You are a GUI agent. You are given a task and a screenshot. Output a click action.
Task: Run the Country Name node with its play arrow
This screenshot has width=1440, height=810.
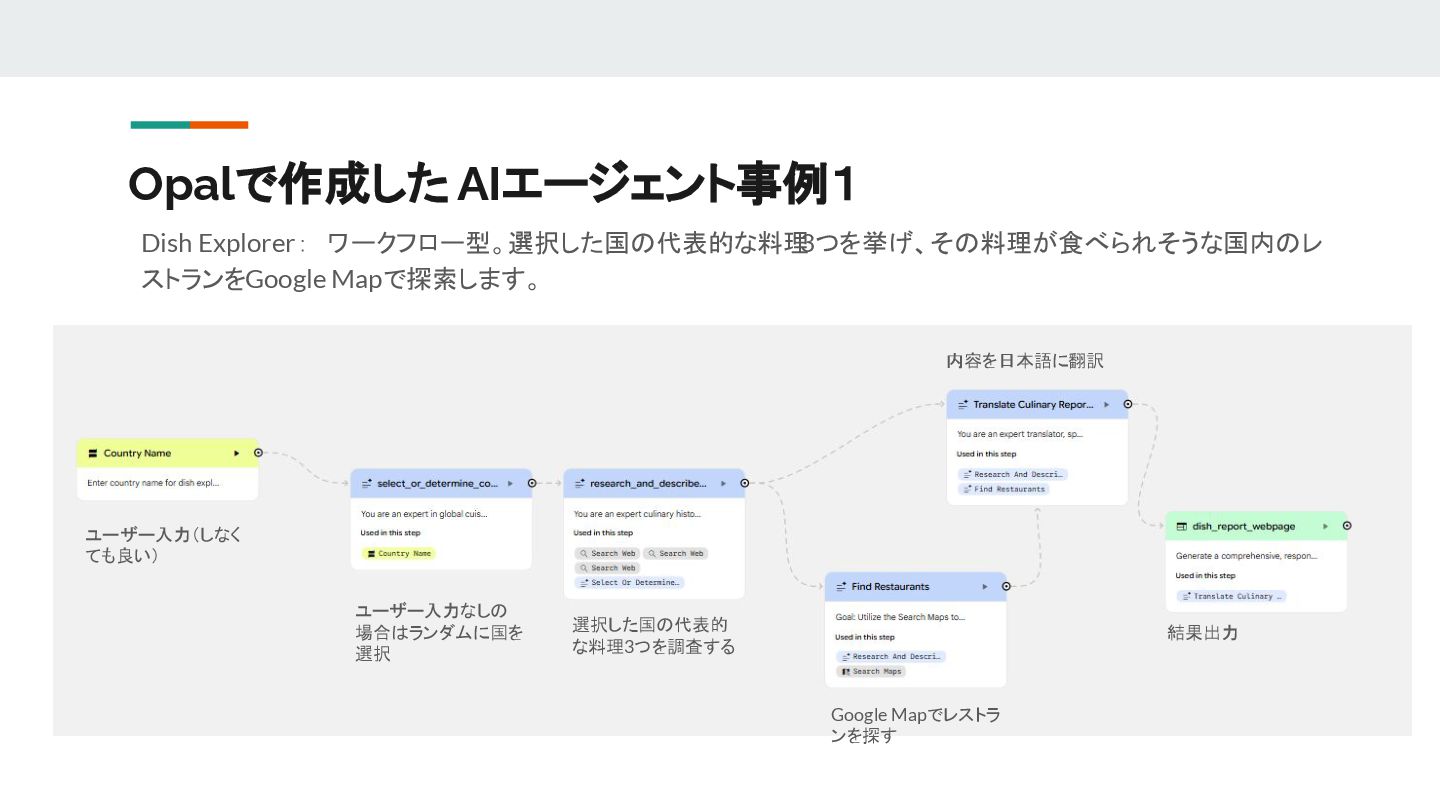(x=237, y=453)
